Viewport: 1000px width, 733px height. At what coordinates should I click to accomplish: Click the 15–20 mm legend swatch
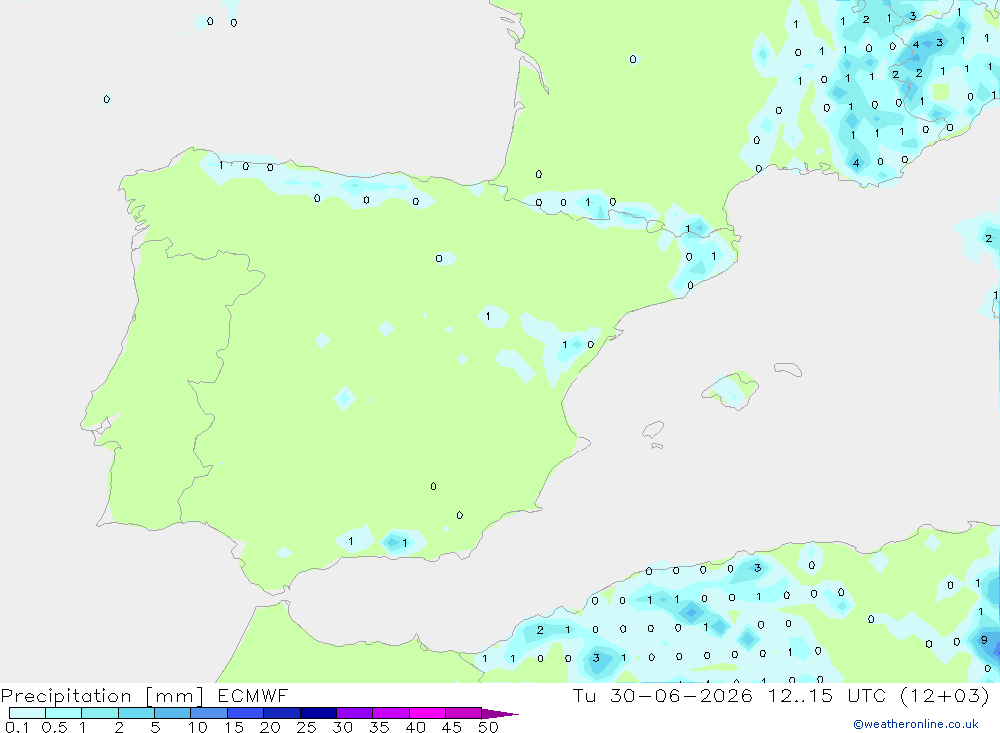246,713
